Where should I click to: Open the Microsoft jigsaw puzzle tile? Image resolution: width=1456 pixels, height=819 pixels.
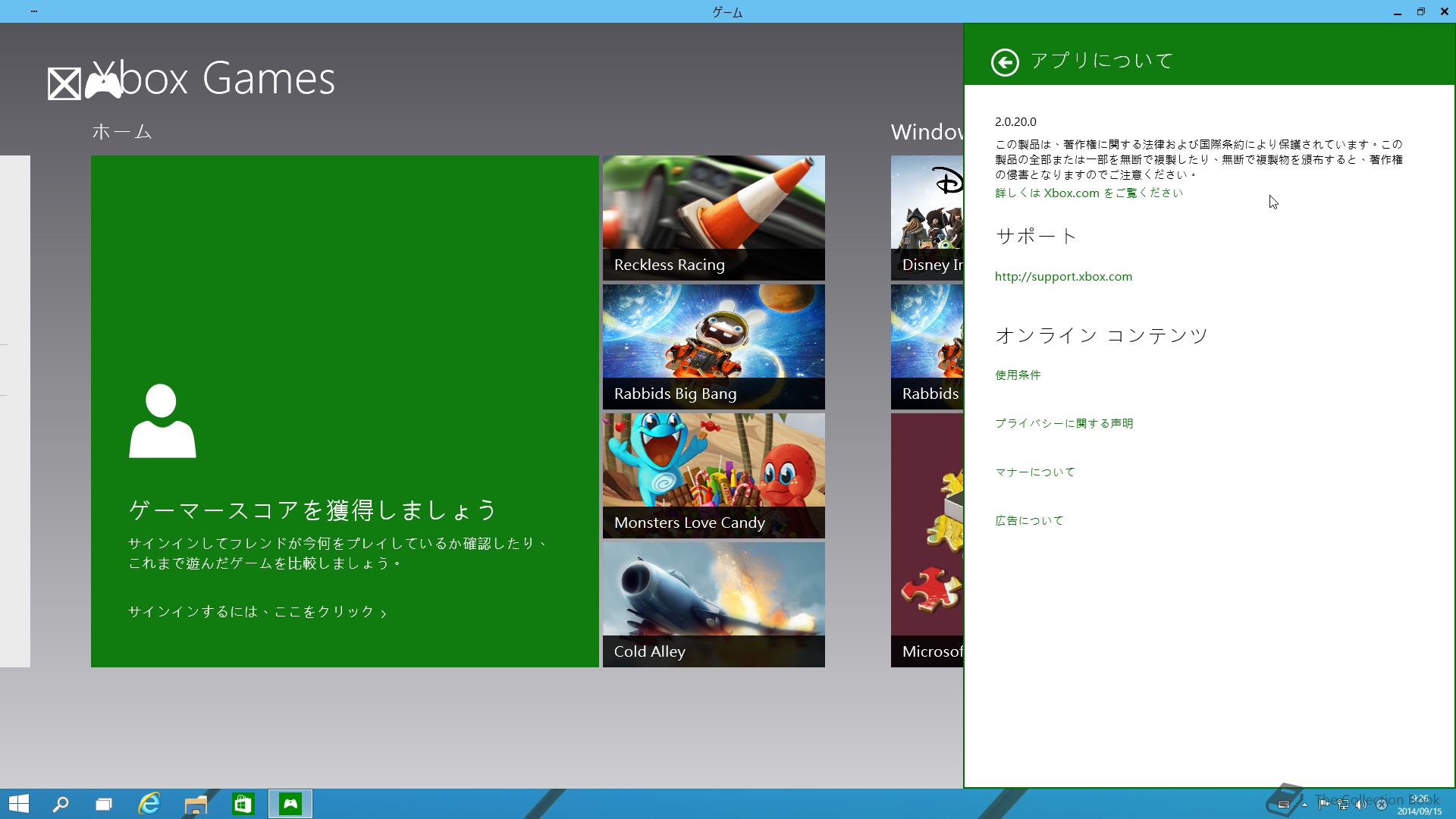tap(927, 540)
